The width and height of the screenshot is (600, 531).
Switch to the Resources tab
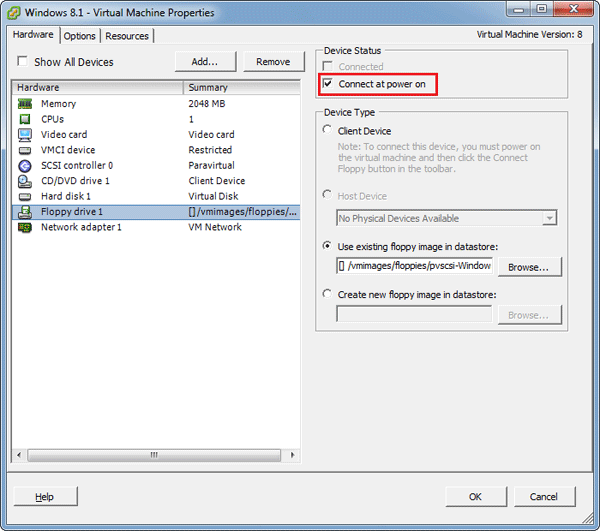pos(127,36)
